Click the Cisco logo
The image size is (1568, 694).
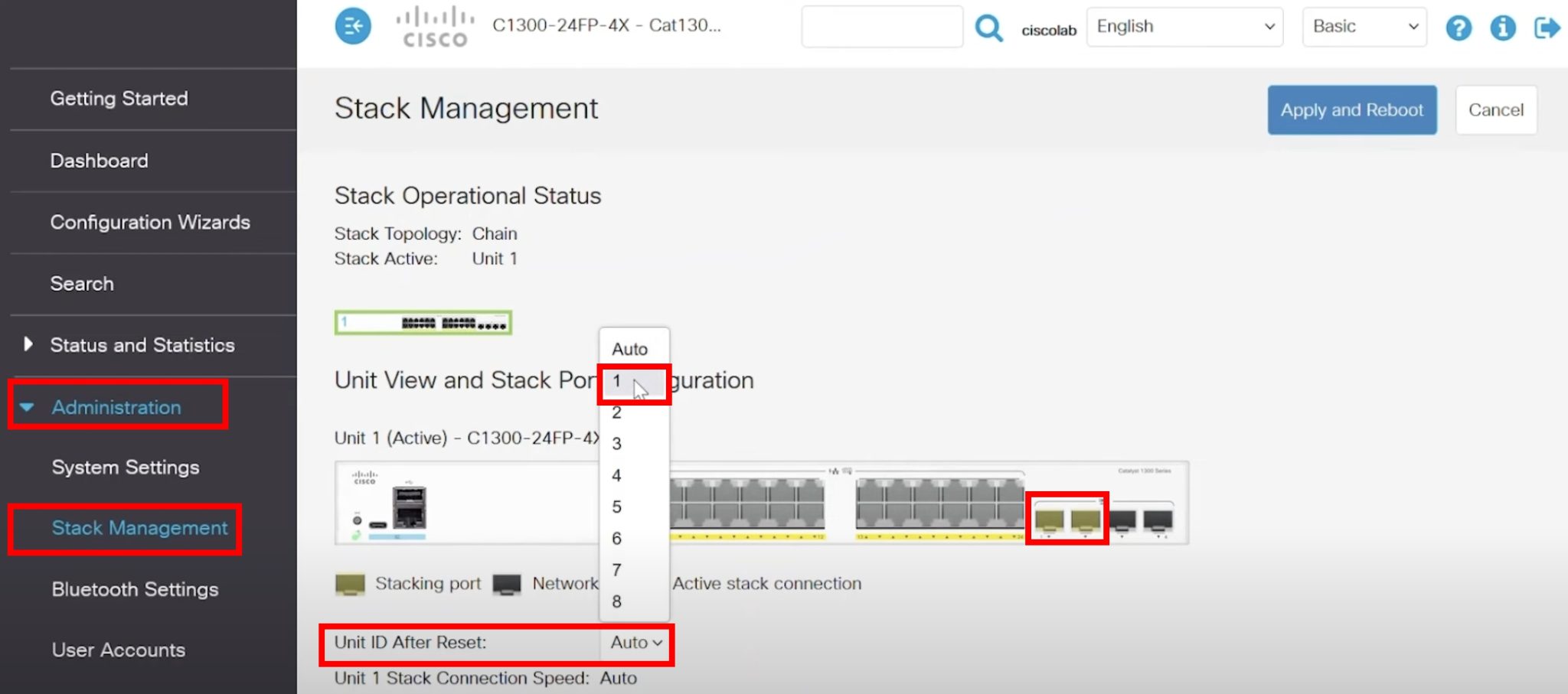(433, 28)
